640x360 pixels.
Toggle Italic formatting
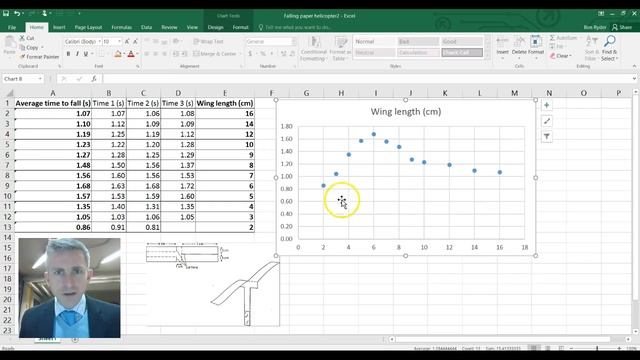tap(77, 54)
